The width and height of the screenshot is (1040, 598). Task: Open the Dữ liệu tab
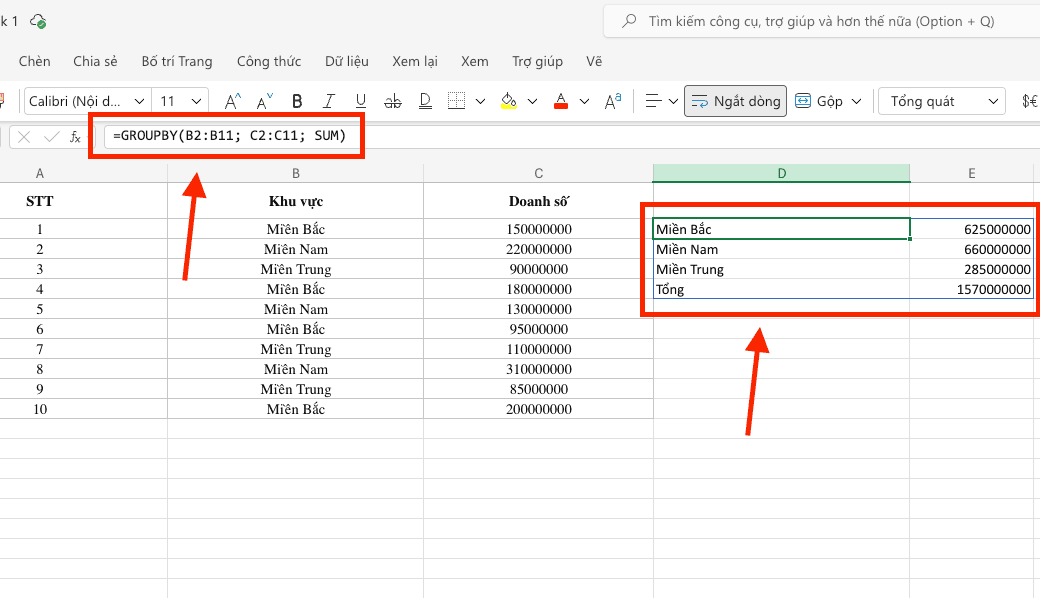(347, 62)
